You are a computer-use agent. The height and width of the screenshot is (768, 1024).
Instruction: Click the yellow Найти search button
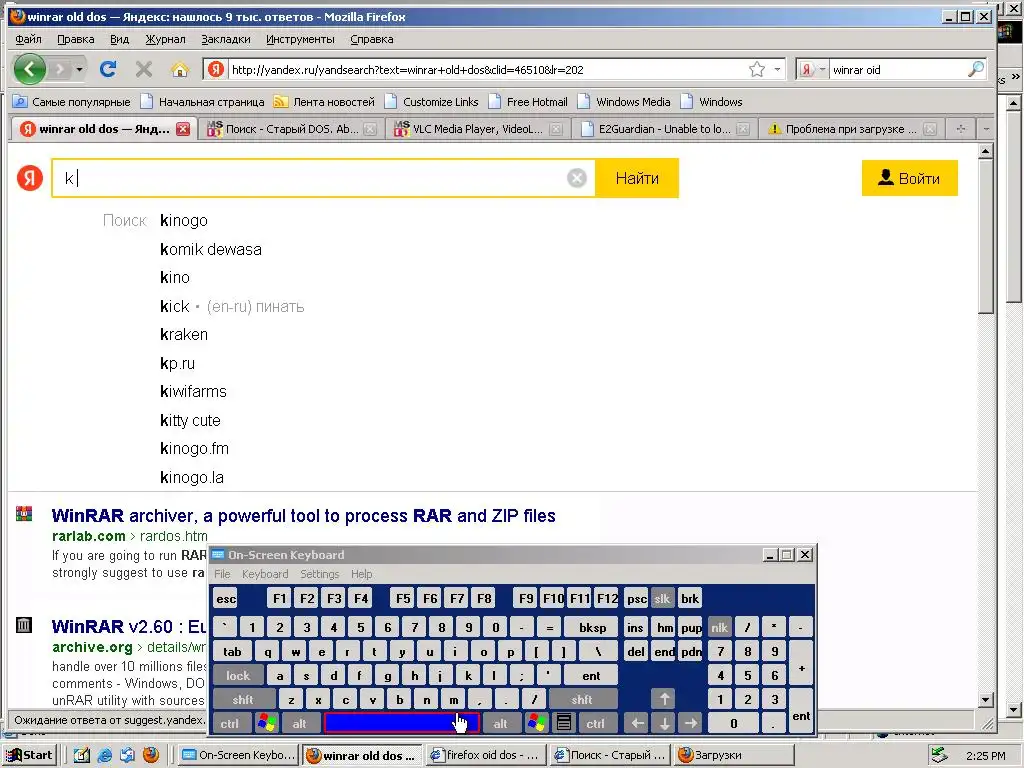637,178
